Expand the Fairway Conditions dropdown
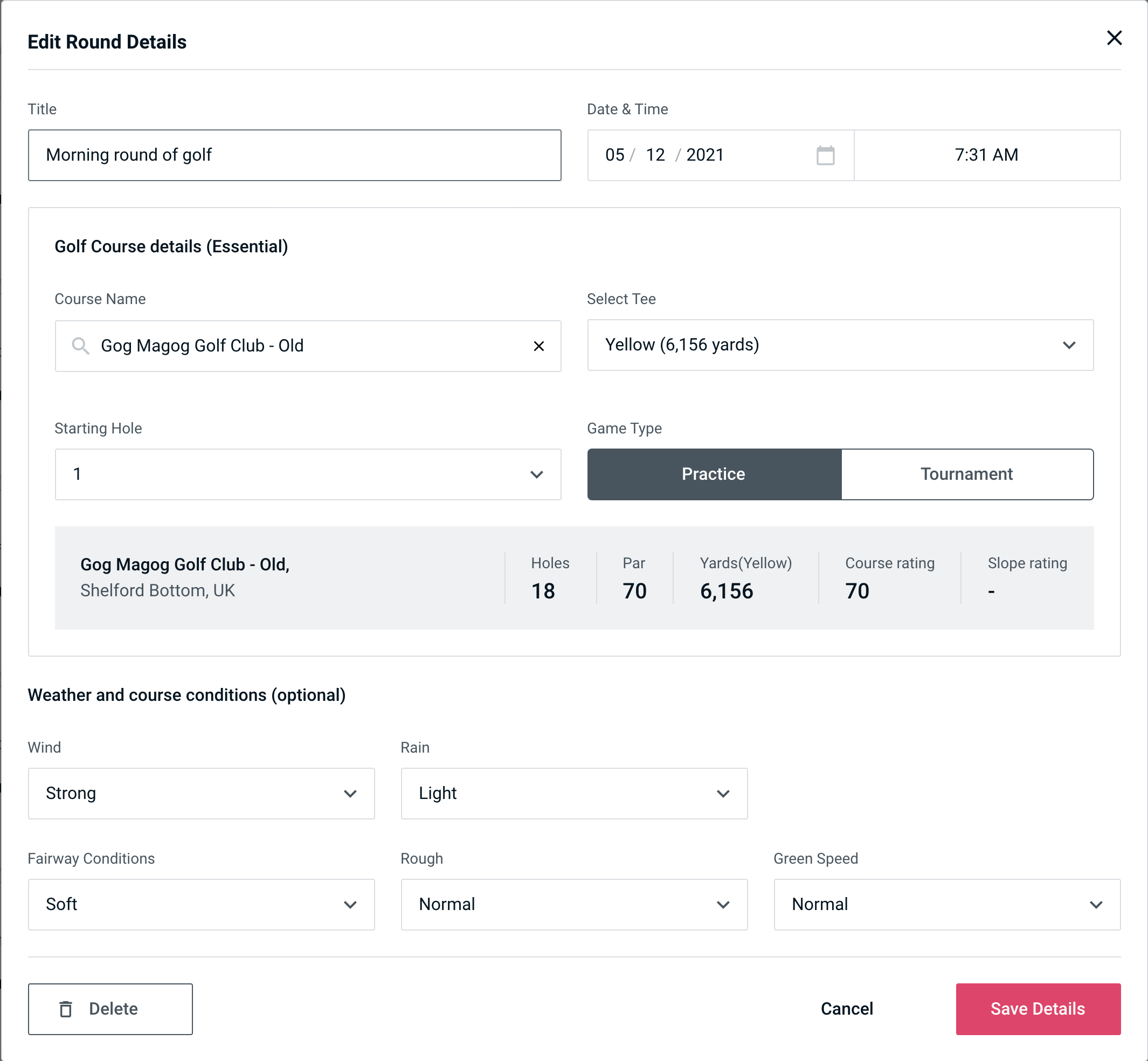Screen dimensions: 1148x1061 coord(201,904)
